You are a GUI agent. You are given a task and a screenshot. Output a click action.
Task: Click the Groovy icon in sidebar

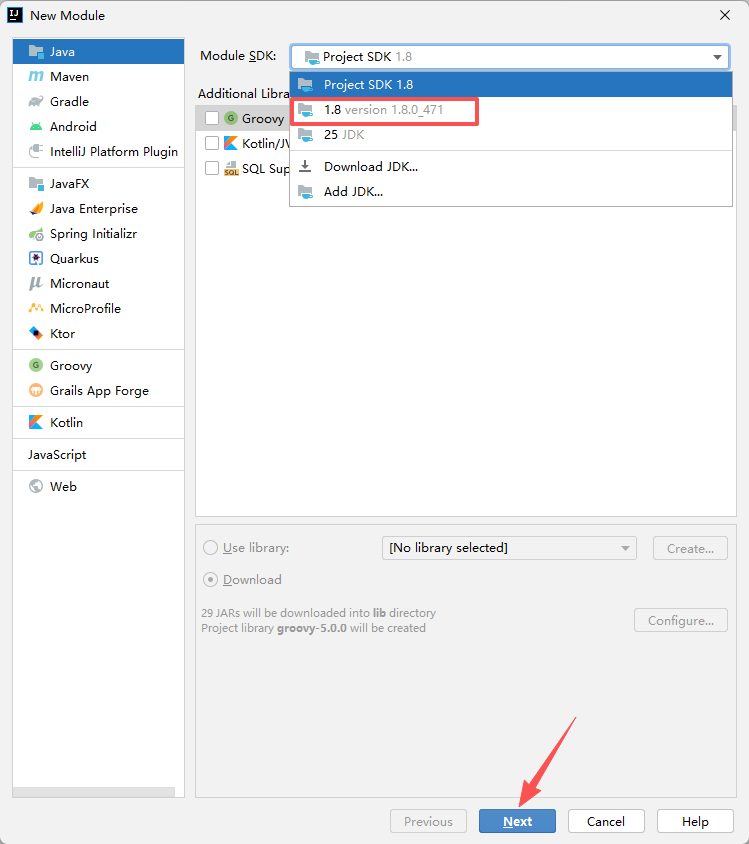pyautogui.click(x=36, y=365)
